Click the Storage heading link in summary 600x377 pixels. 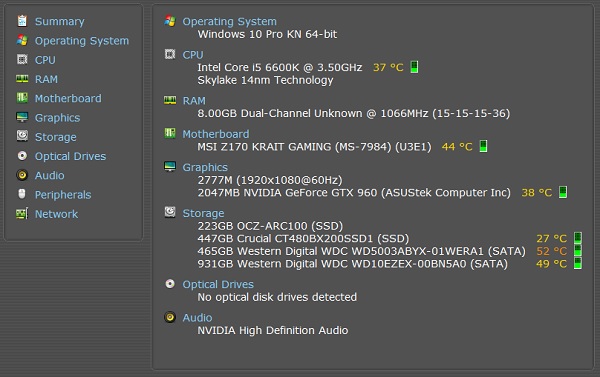pos(203,213)
